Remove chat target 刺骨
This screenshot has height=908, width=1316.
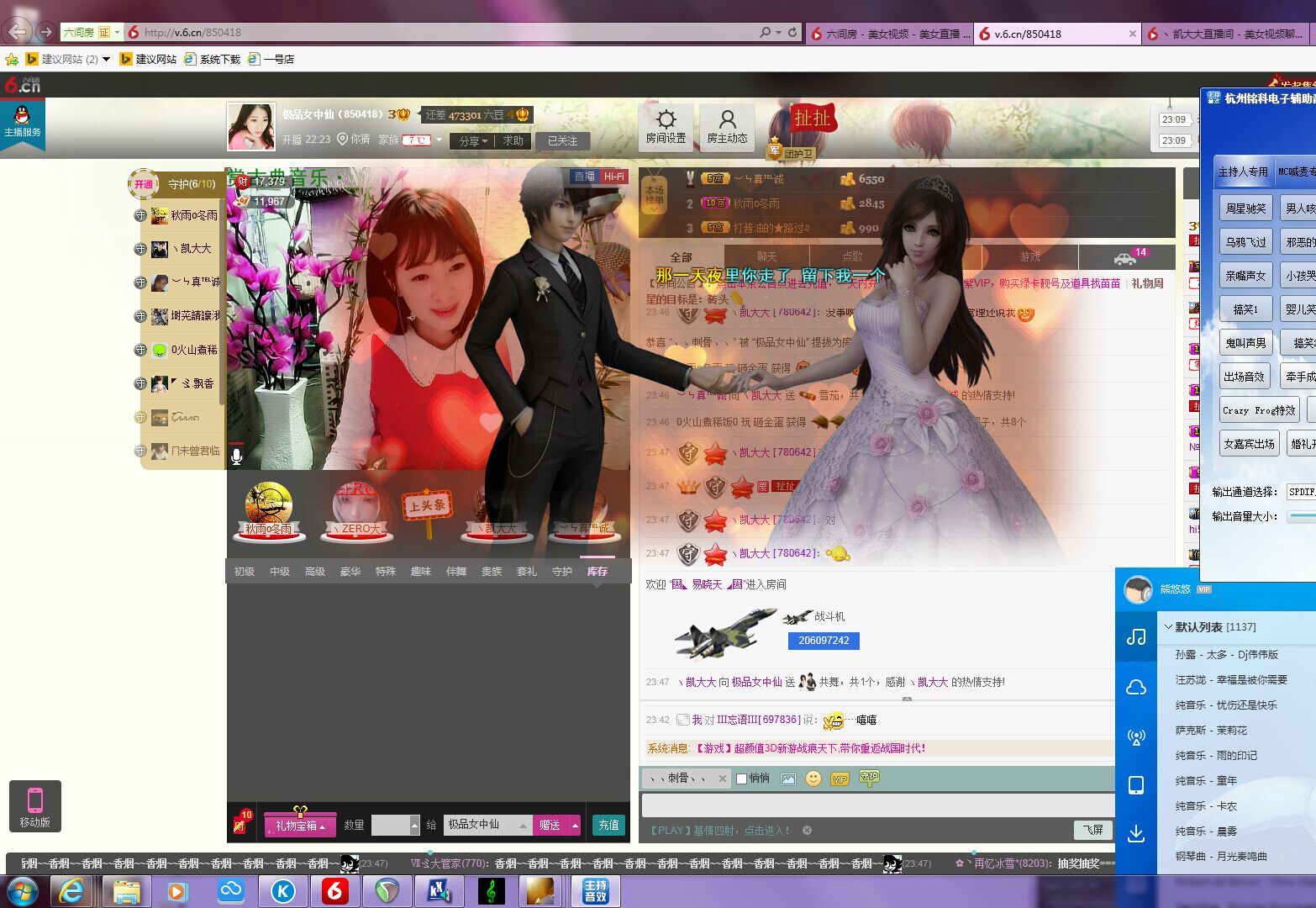point(723,779)
